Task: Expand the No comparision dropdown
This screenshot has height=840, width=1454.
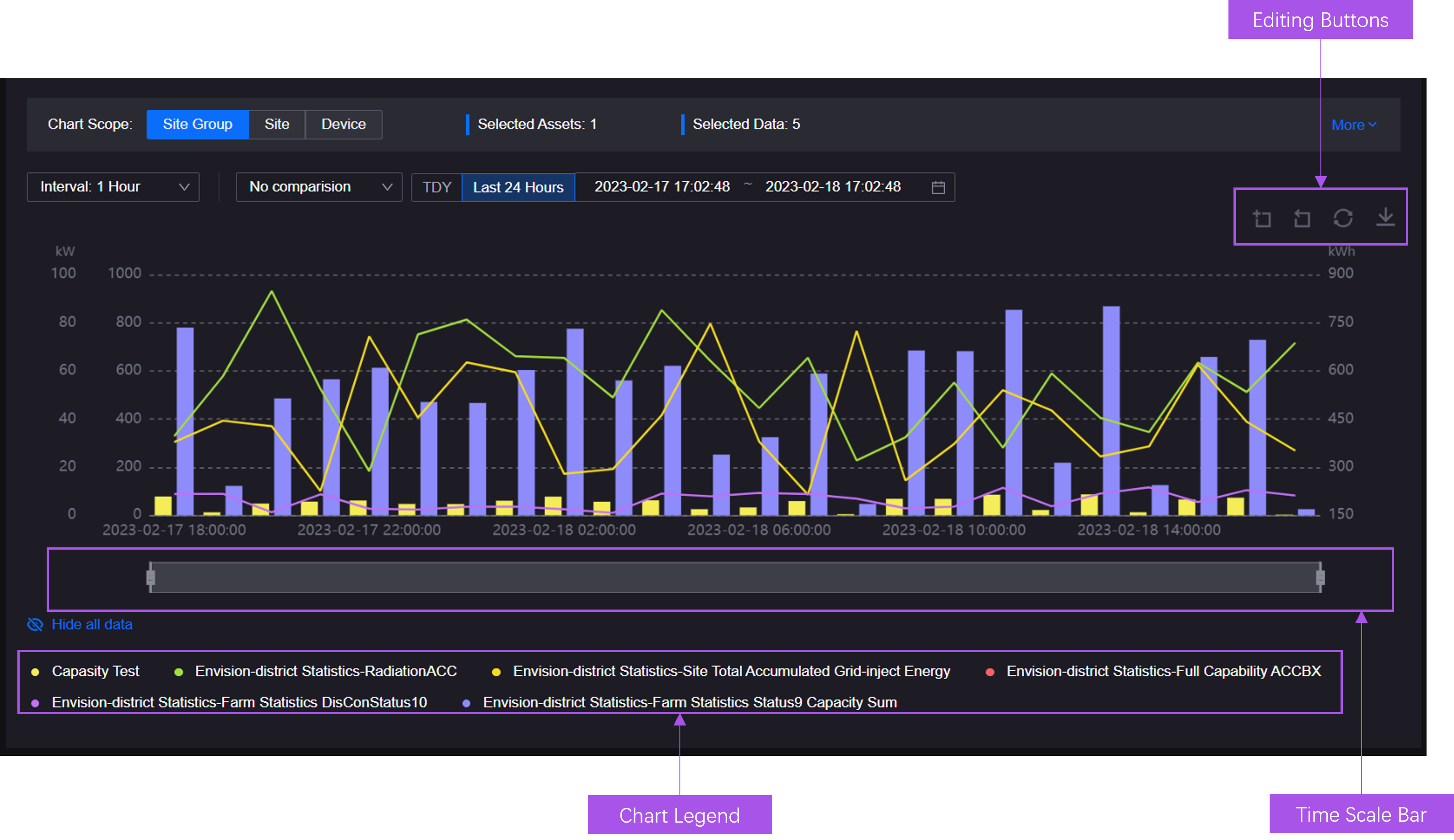Action: tap(318, 187)
